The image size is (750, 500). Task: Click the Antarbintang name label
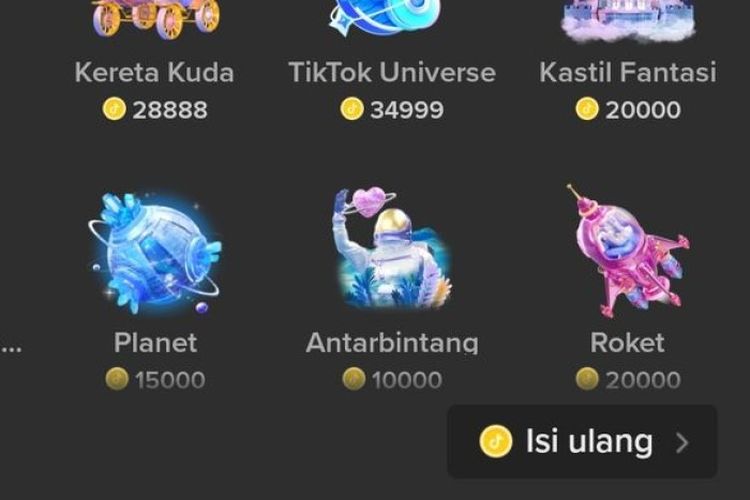pyautogui.click(x=392, y=343)
